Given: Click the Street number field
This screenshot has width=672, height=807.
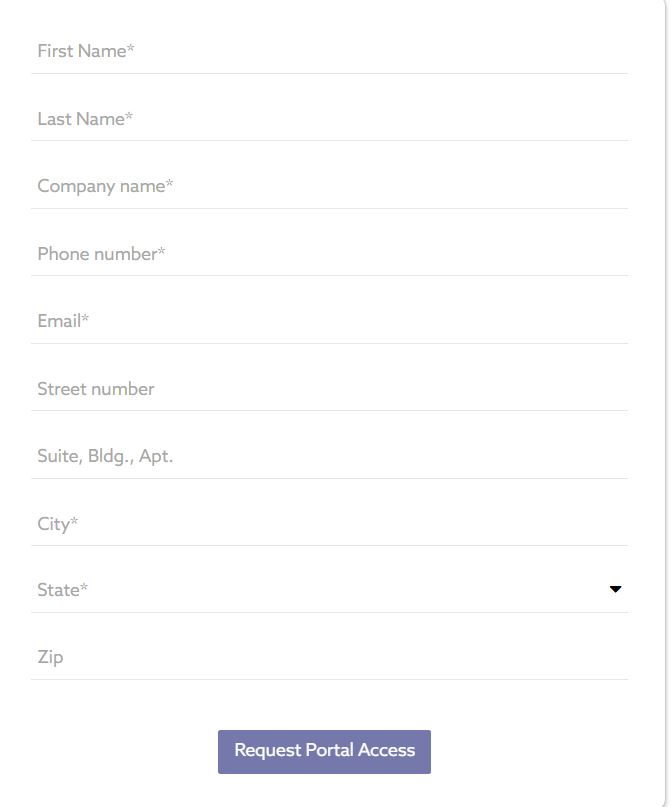Looking at the screenshot, I should (x=329, y=389).
